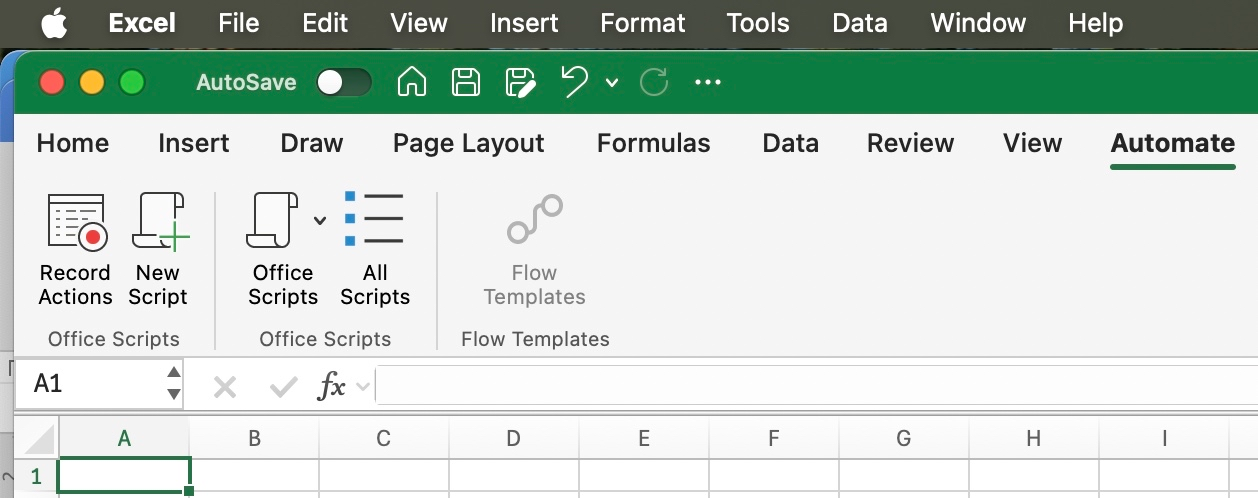Toggle the AutoSave switch
This screenshot has width=1258, height=498.
pyautogui.click(x=344, y=82)
